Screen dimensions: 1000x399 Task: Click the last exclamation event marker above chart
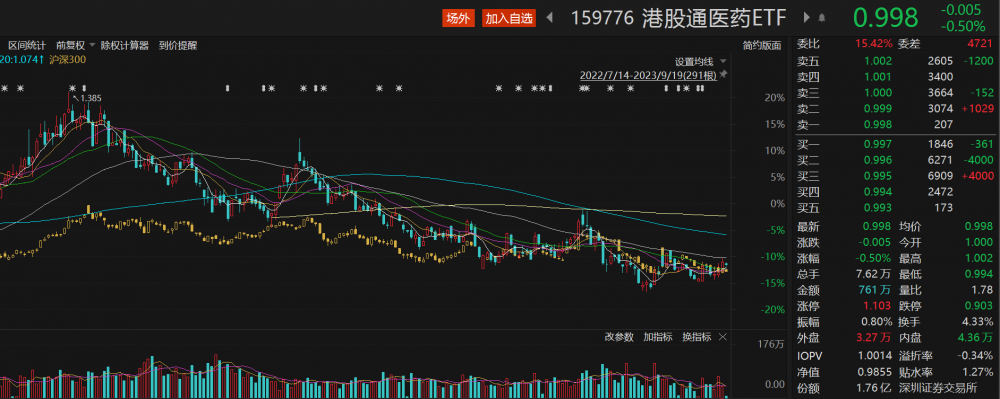(702, 88)
